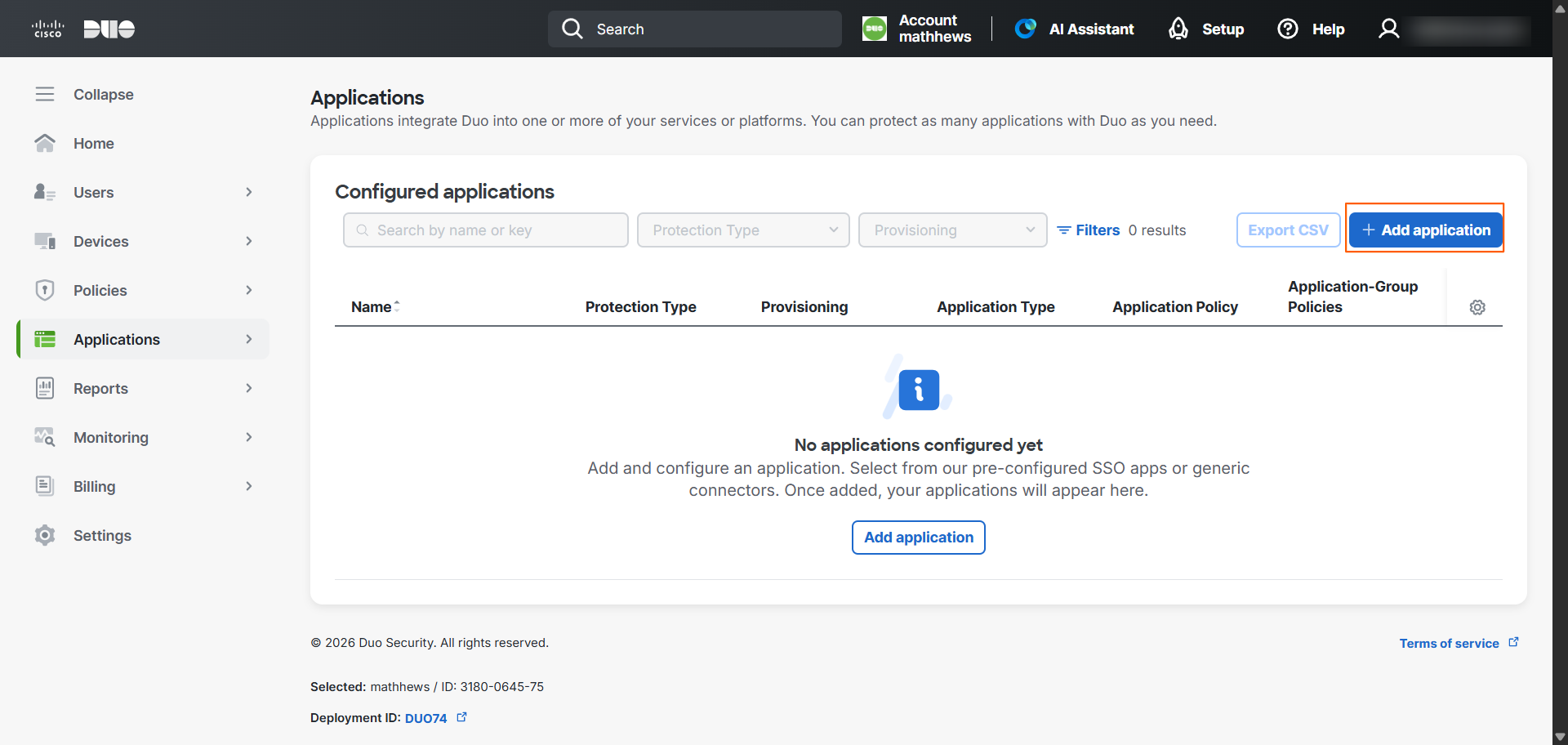This screenshot has height=745, width=1568.
Task: Click the outlined Add application button
Action: click(x=919, y=538)
